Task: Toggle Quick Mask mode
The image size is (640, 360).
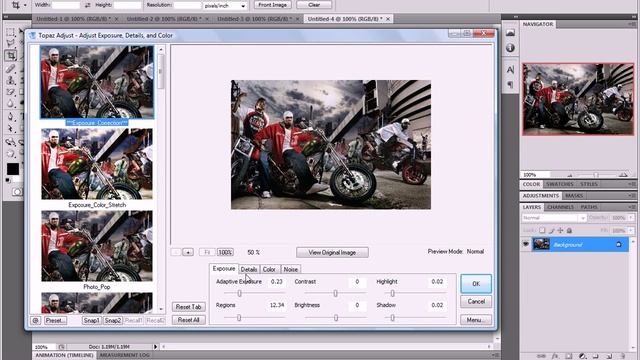Action: click(x=17, y=192)
